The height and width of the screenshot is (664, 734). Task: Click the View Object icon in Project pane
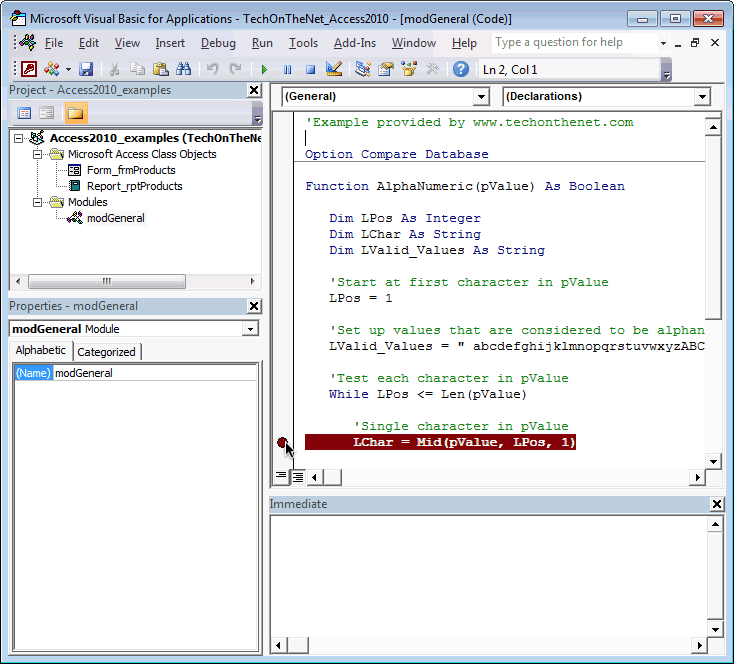pos(46,113)
